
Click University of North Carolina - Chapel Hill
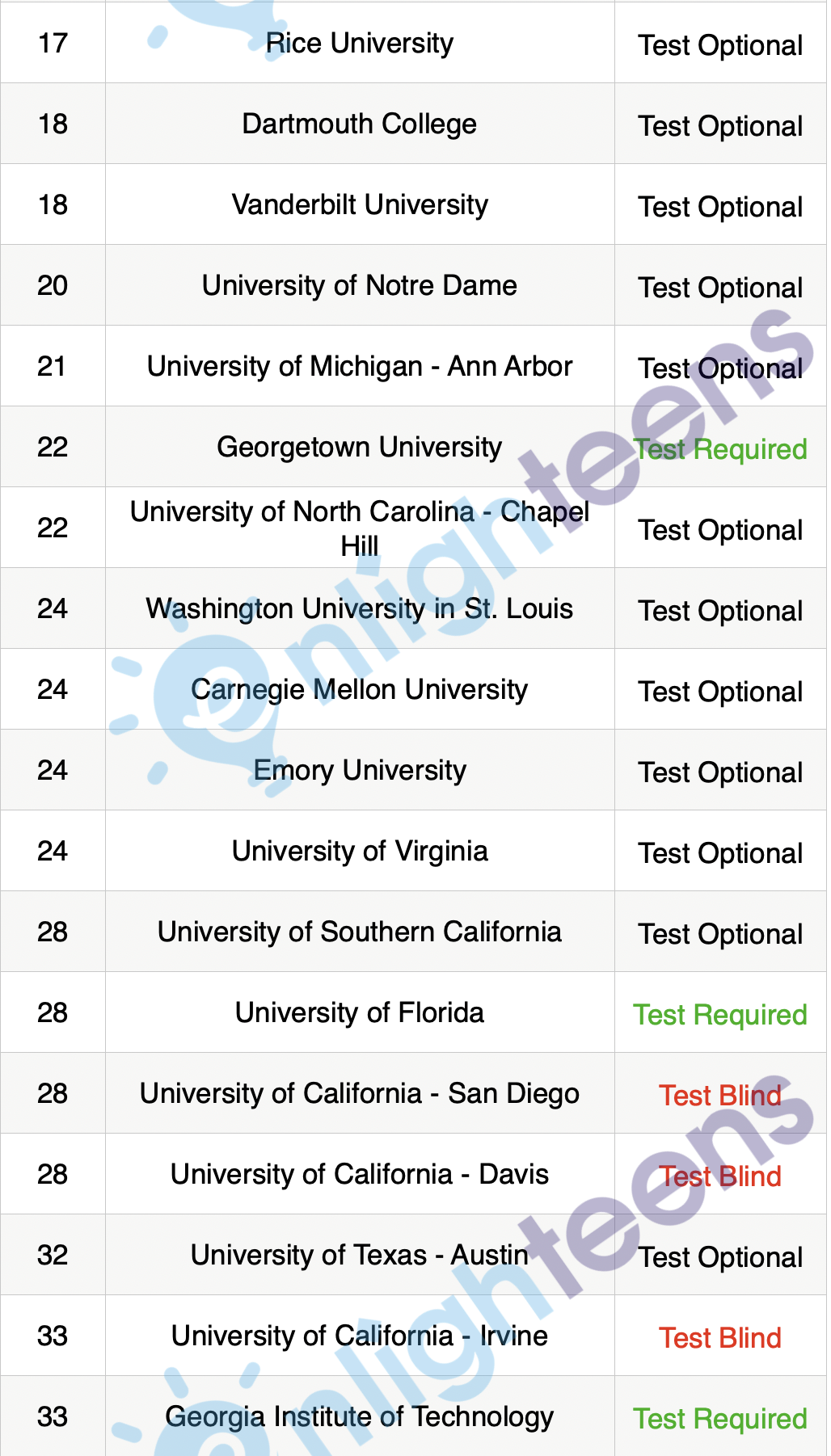point(360,528)
